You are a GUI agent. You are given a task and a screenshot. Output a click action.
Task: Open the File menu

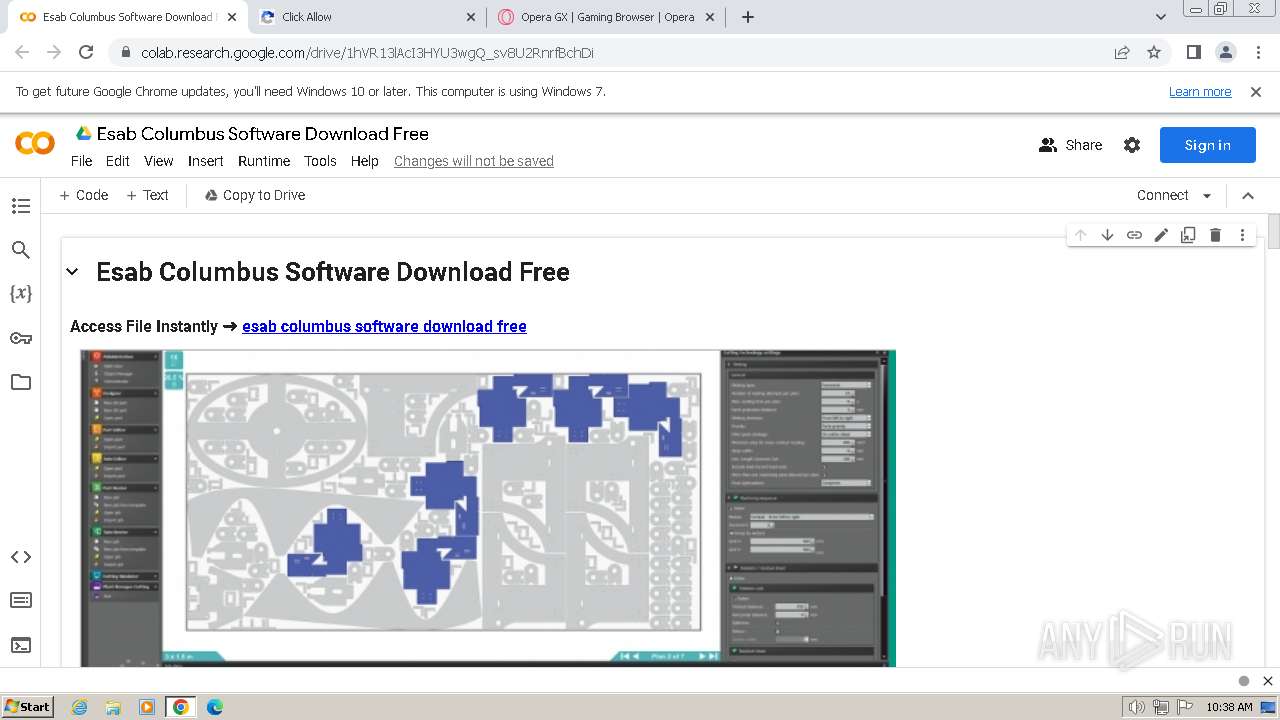click(x=81, y=161)
